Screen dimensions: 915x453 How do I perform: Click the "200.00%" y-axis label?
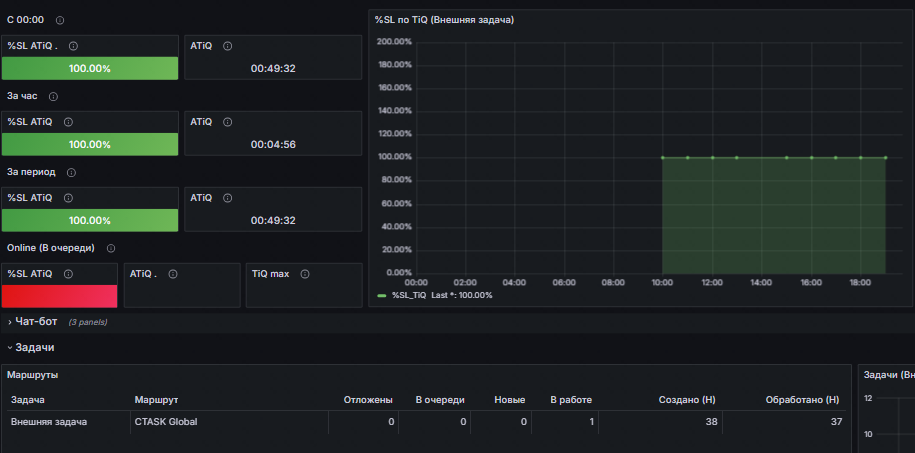[x=394, y=42]
